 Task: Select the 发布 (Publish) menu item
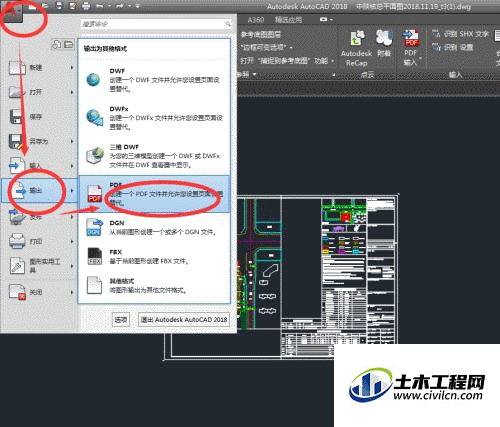40,217
